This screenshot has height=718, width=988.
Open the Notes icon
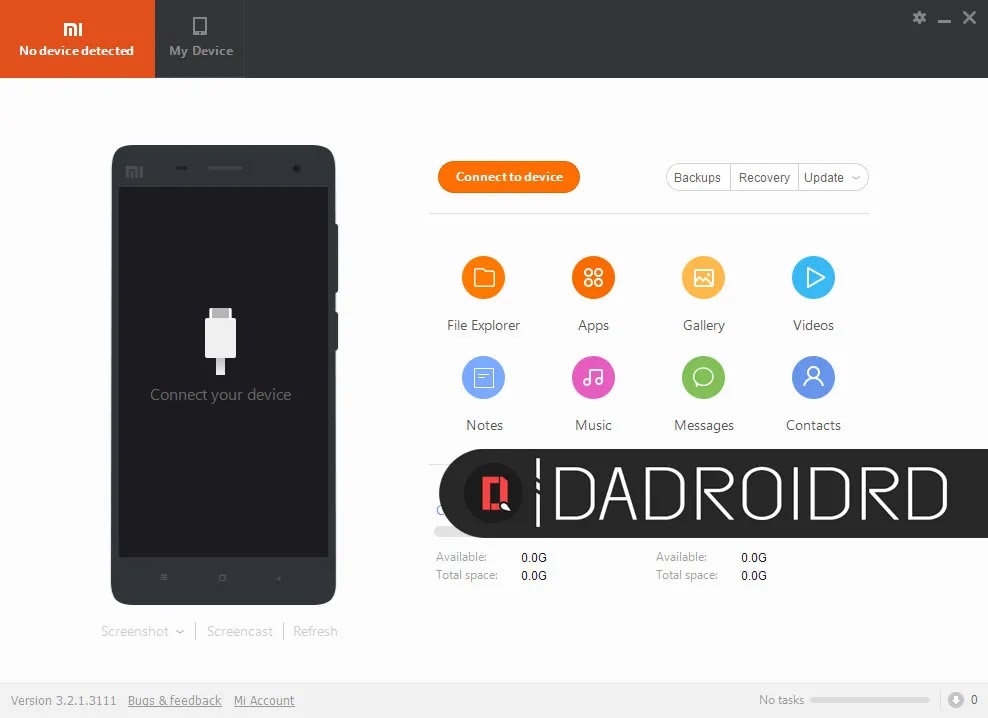coord(483,378)
